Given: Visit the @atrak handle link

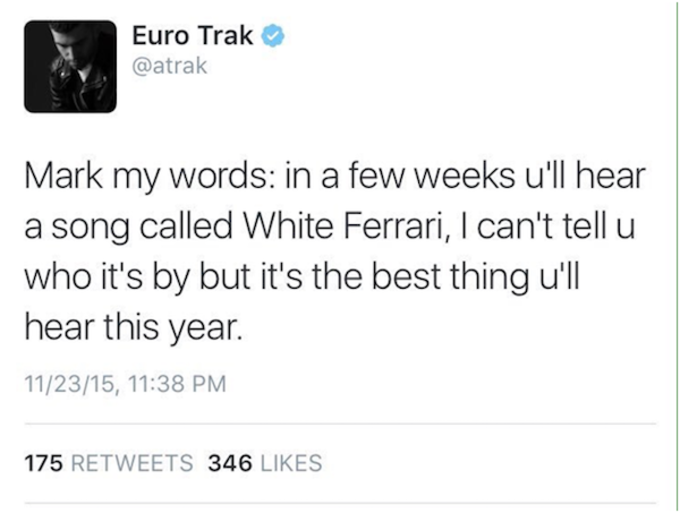Looking at the screenshot, I should pyautogui.click(x=169, y=66).
